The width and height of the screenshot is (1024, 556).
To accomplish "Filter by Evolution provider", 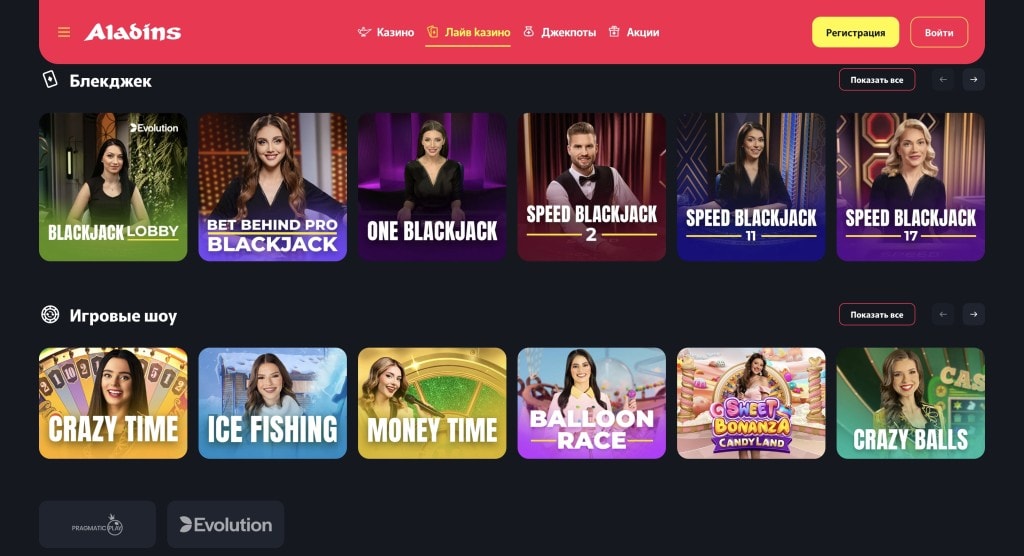I will [x=225, y=525].
